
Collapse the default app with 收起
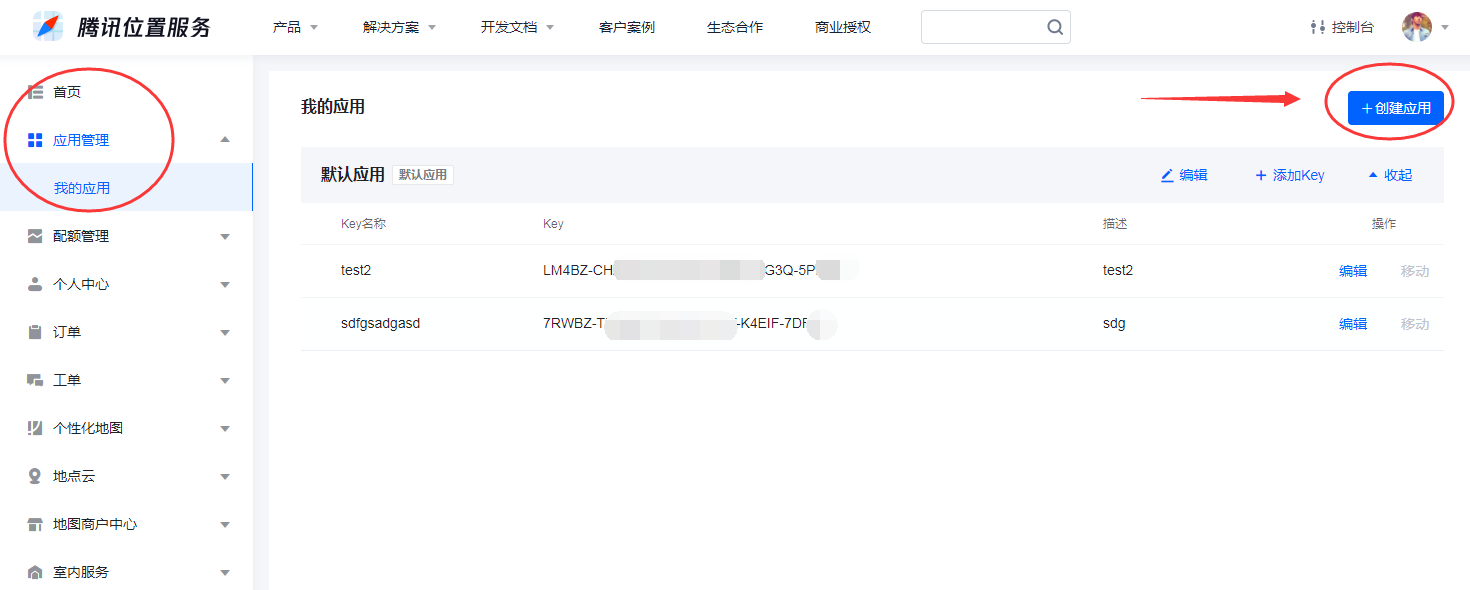pyautogui.click(x=1390, y=175)
